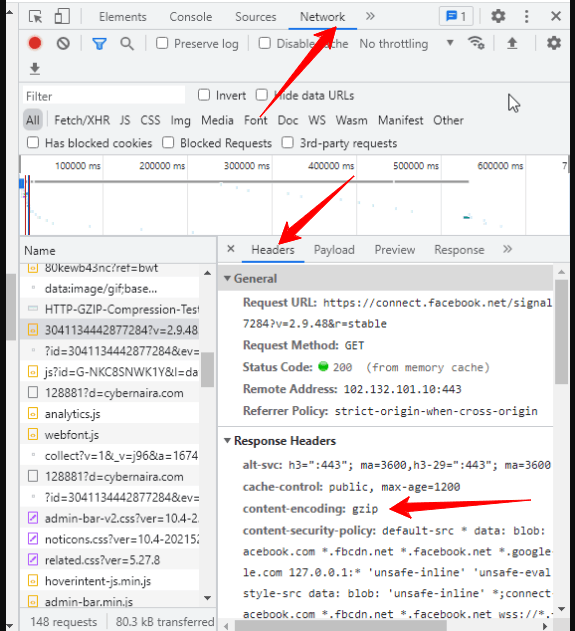
Task: Open the No throttling dropdown
Action: point(406,43)
